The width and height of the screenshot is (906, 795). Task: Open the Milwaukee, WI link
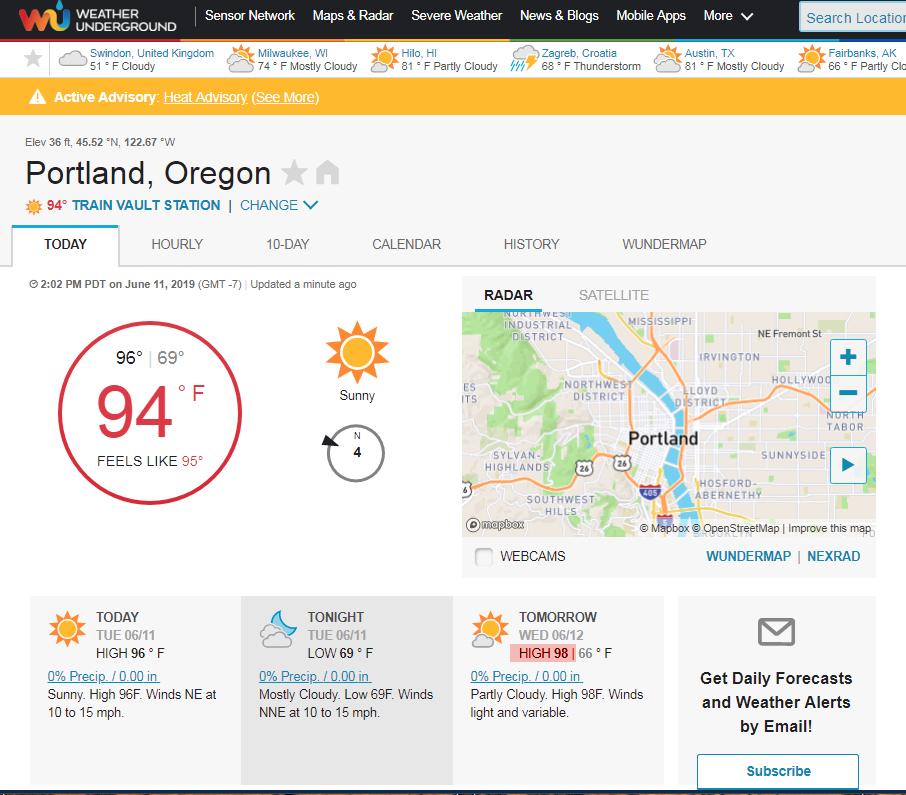(292, 53)
